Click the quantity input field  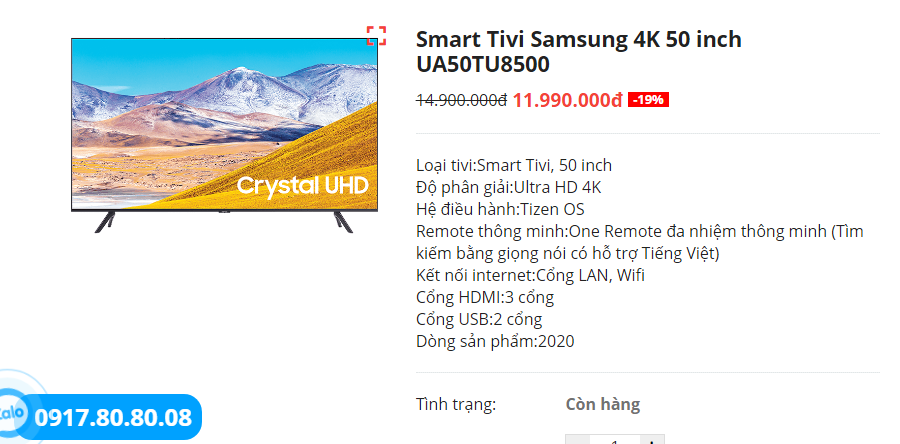(615, 441)
